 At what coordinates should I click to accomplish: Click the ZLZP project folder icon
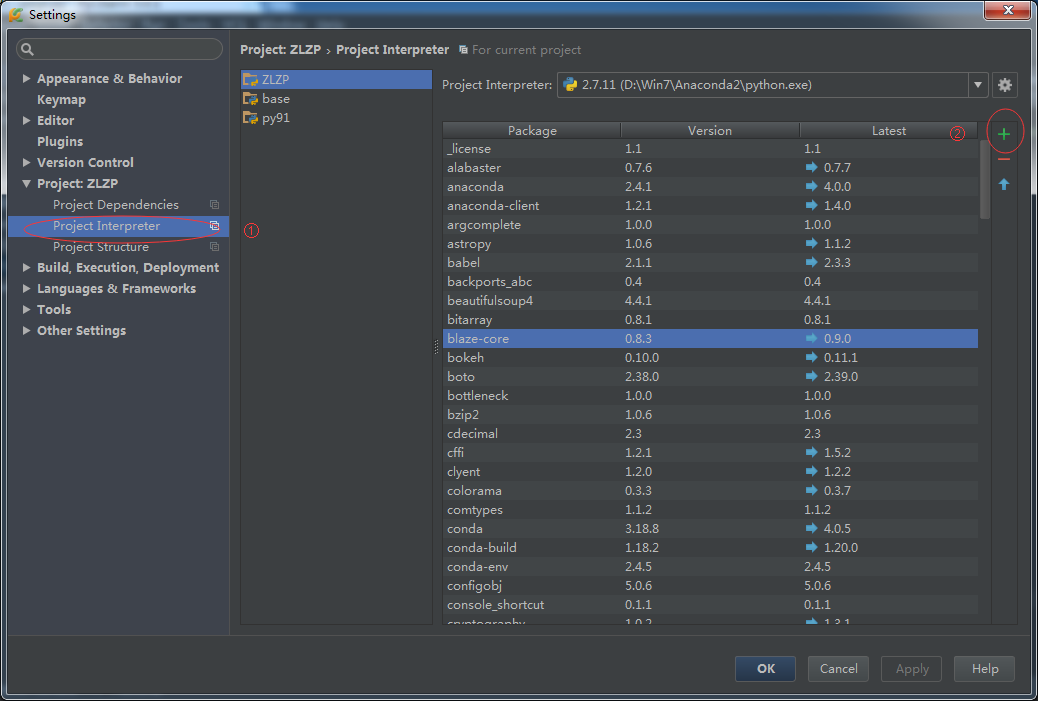250,79
